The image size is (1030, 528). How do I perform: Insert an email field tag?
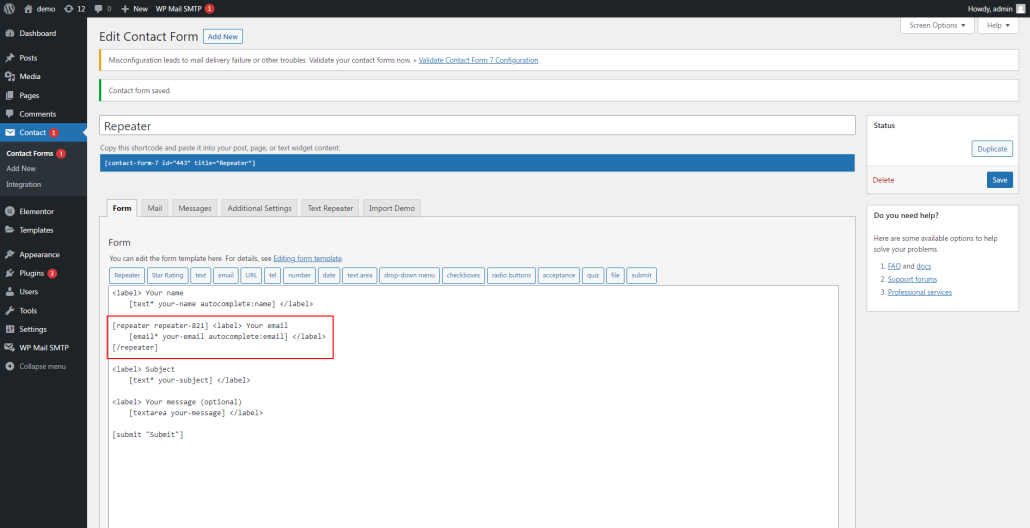225,275
